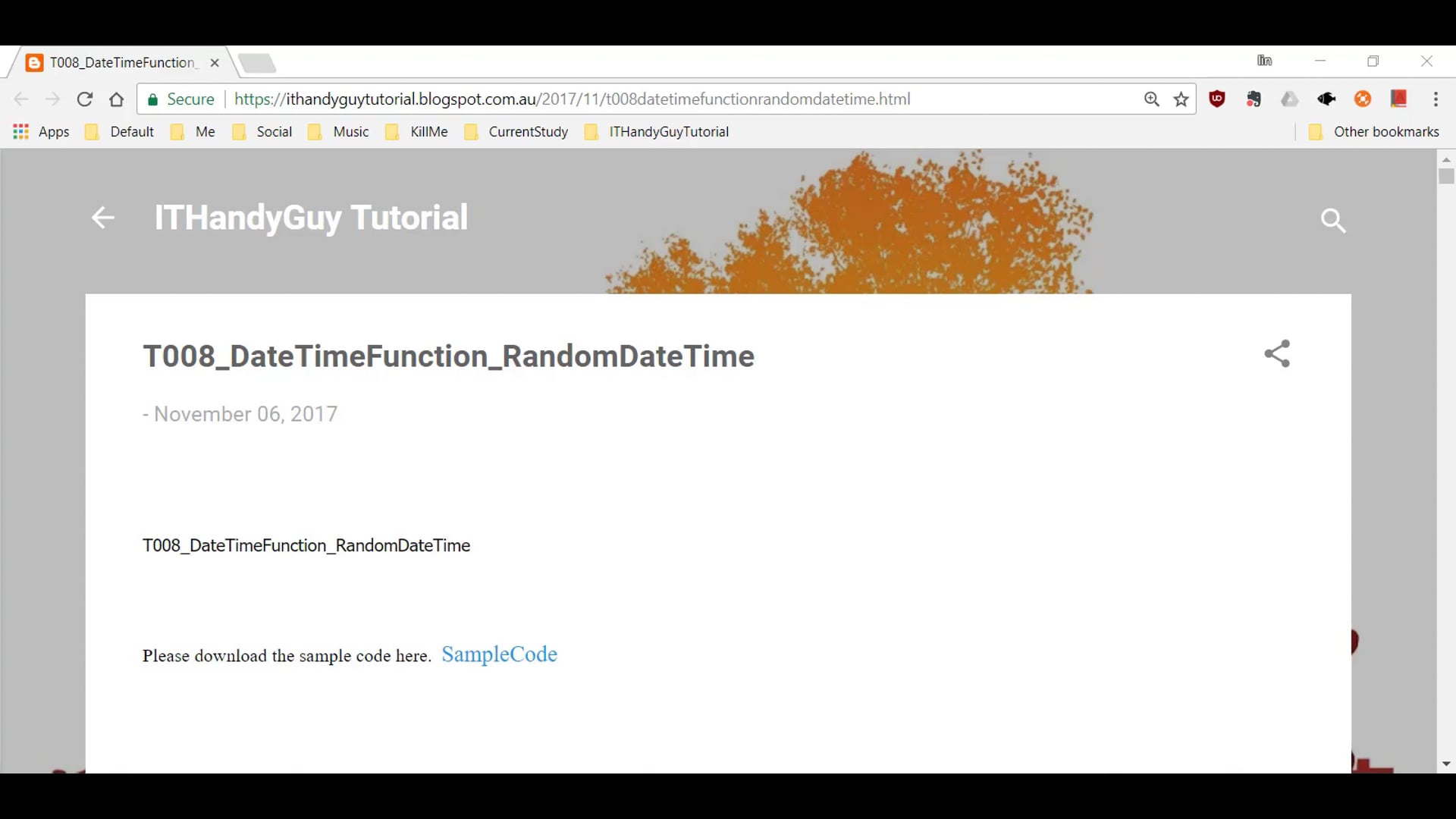Navigate back with the blog's back arrow
The image size is (1456, 819).
[x=102, y=218]
